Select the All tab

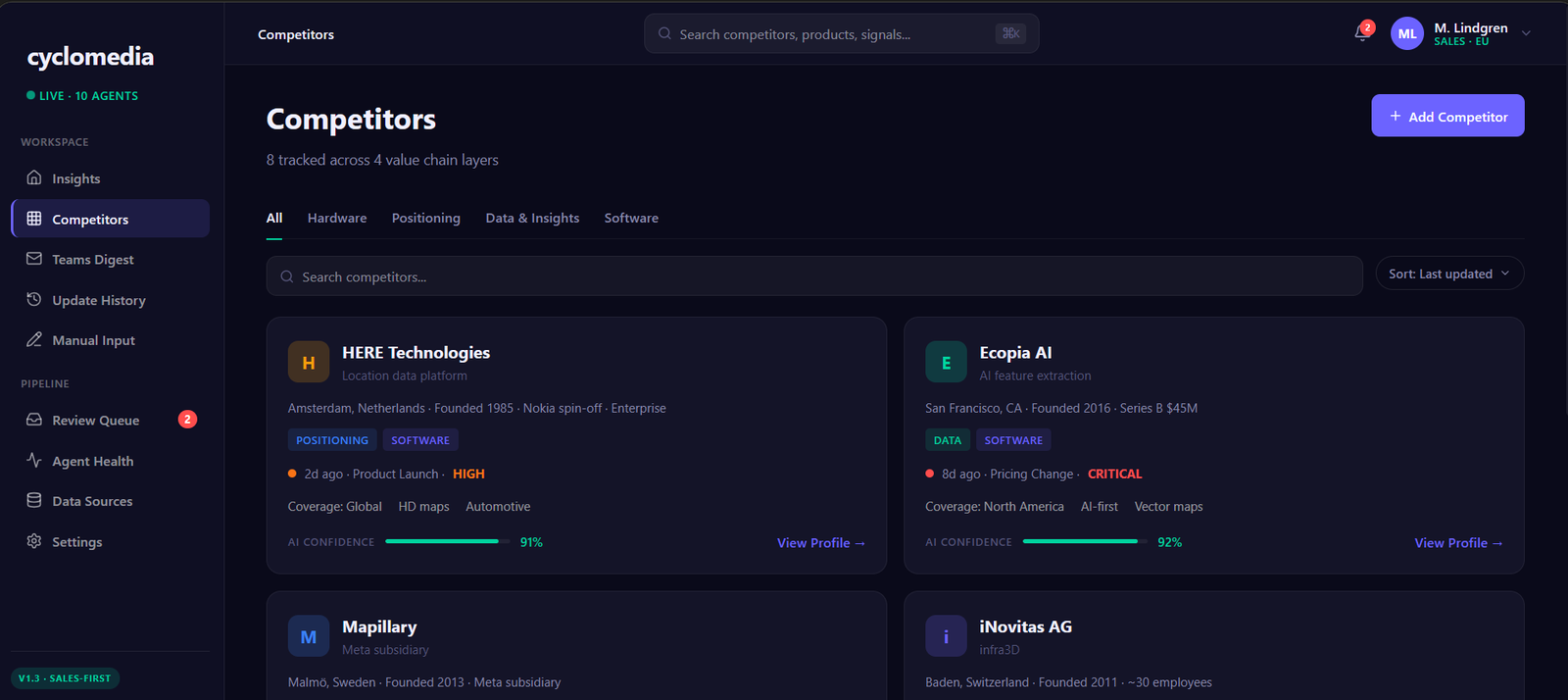click(274, 218)
